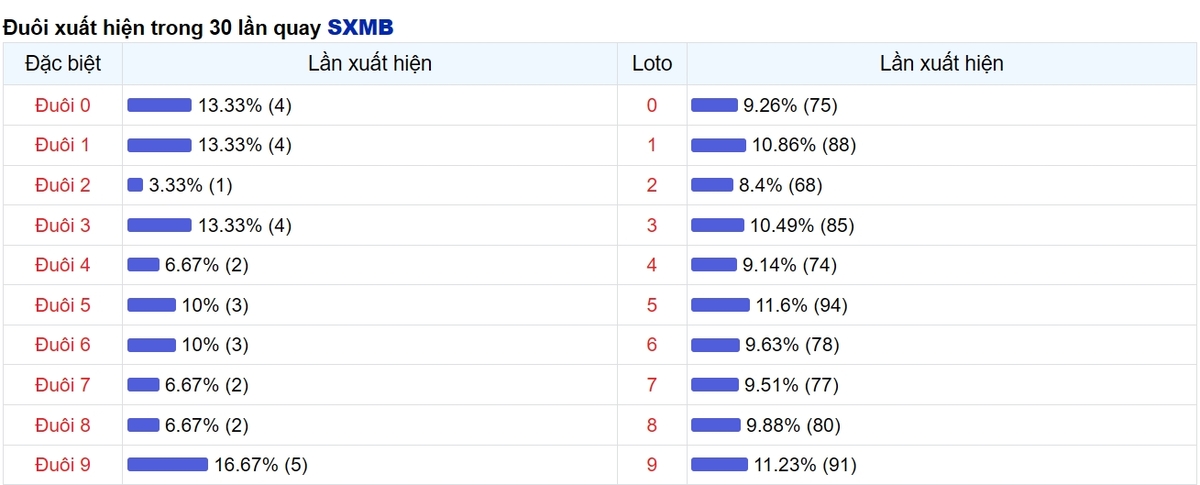Click the Đặc biệt column header
Viewport: 1200px width, 485px height.
pos(62,64)
